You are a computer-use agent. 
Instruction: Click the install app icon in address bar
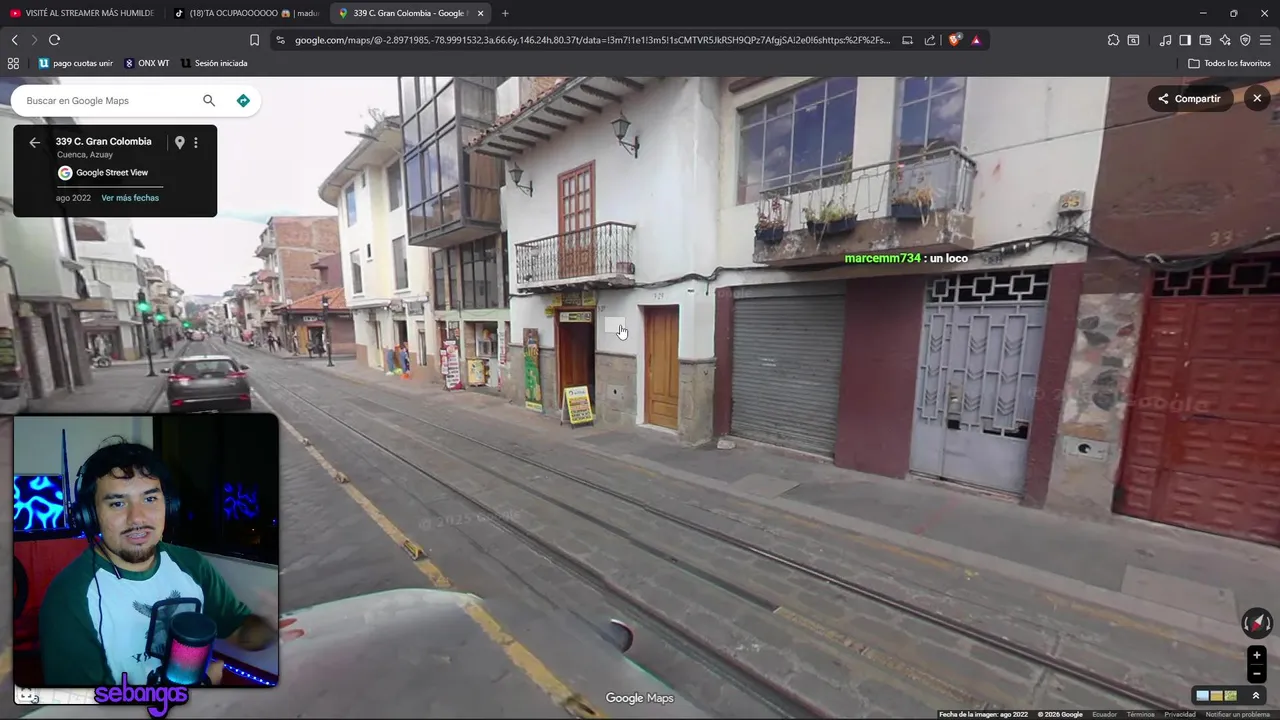pos(907,40)
